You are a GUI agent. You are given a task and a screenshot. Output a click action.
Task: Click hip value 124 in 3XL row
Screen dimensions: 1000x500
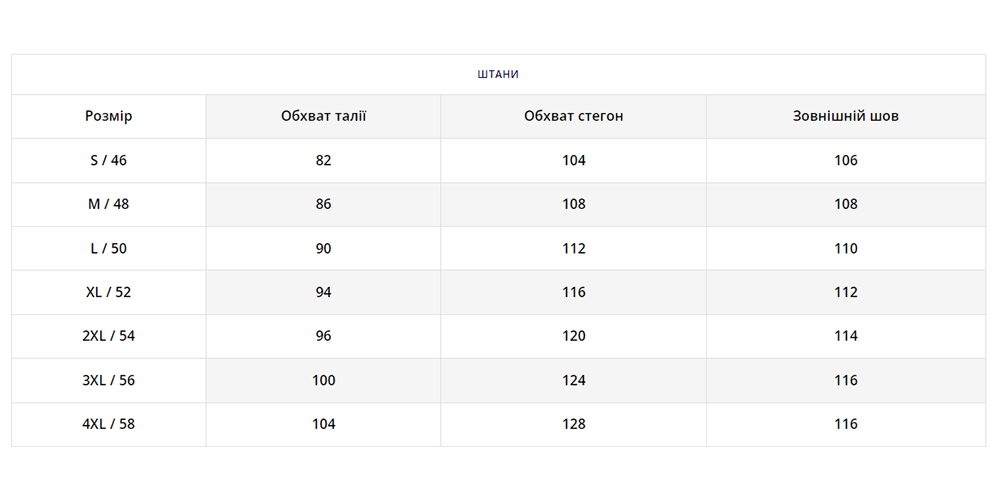[x=573, y=380]
